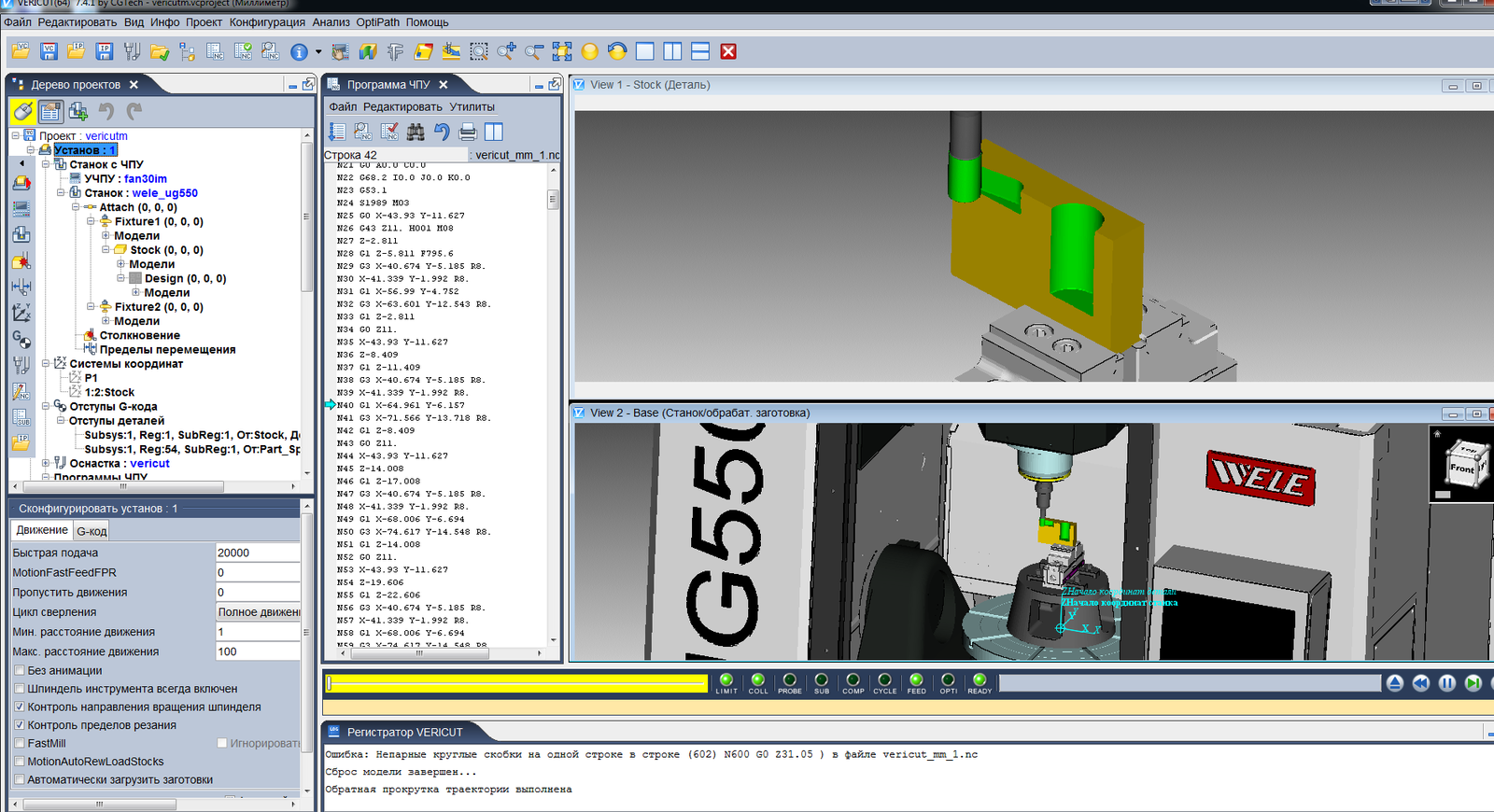Screen dimensions: 1494x812
Task: Click the Pause simulation button
Action: click(x=1447, y=683)
